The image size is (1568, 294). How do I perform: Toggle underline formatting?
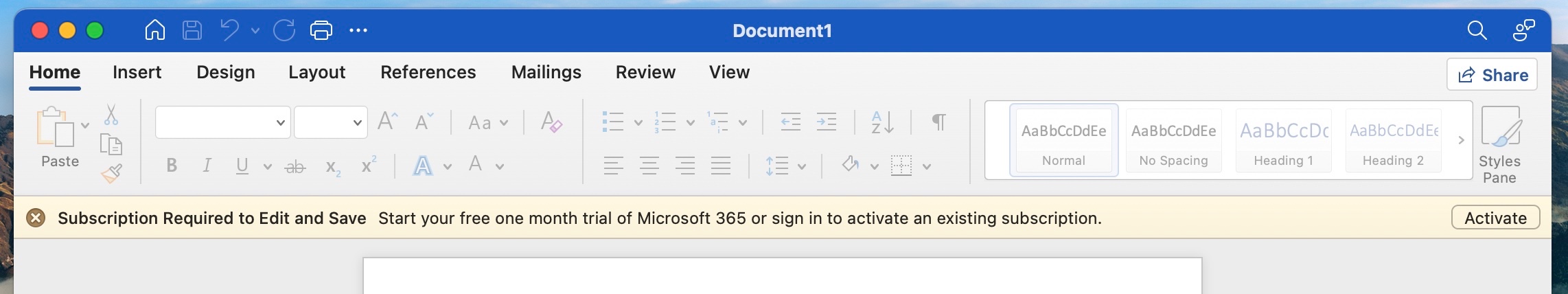pos(242,166)
